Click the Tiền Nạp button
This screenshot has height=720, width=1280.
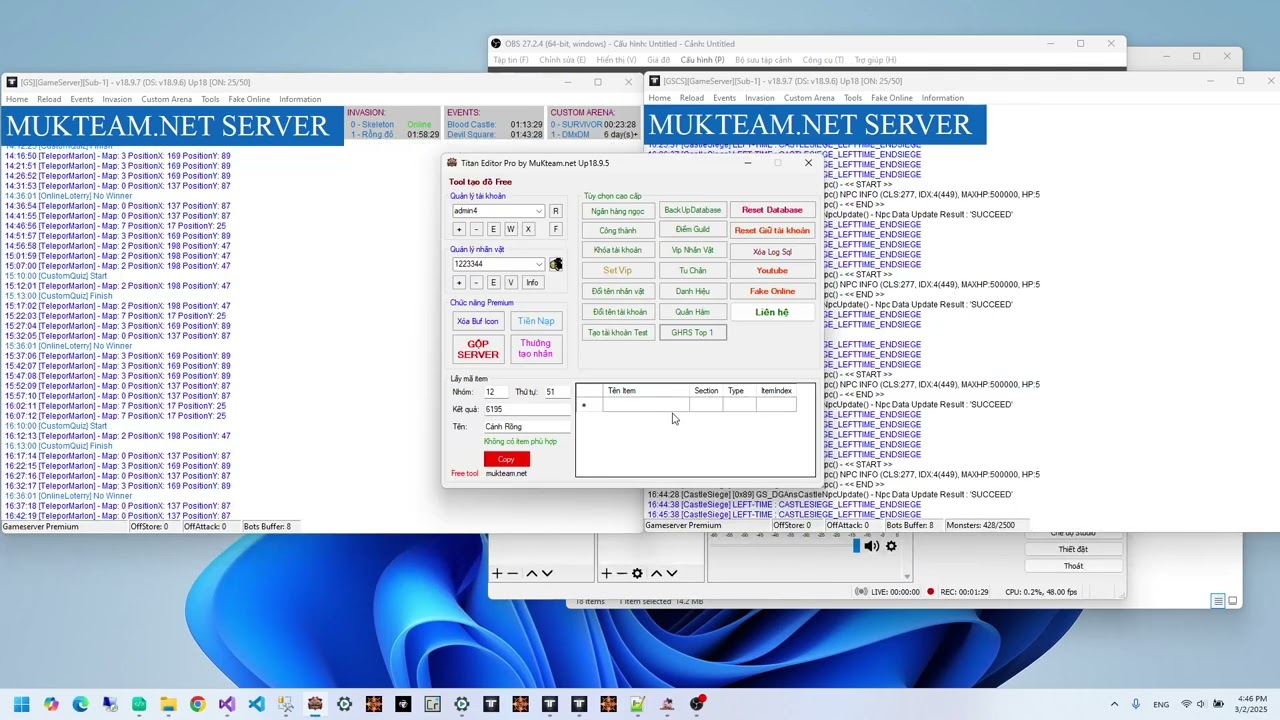click(536, 321)
